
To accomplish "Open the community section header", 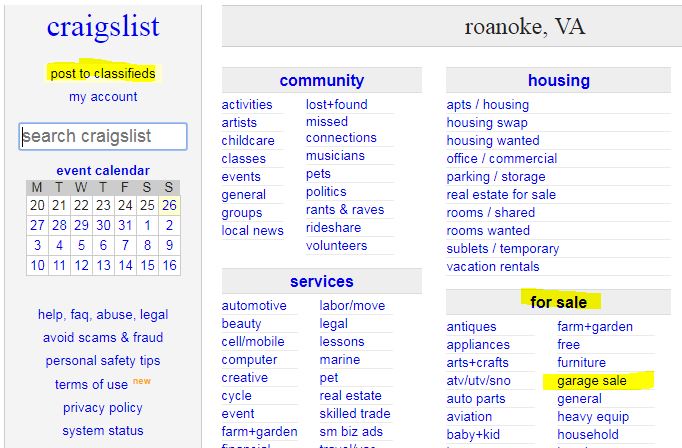I will point(321,80).
